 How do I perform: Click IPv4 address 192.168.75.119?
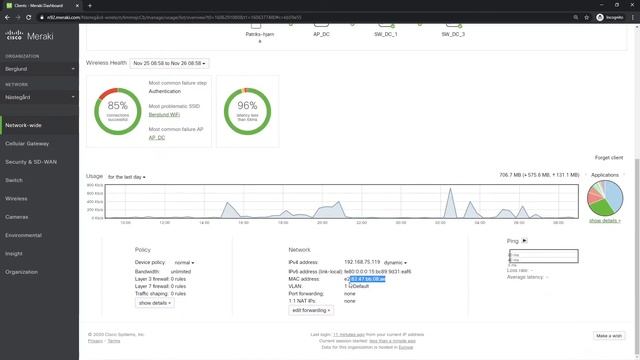click(362, 262)
